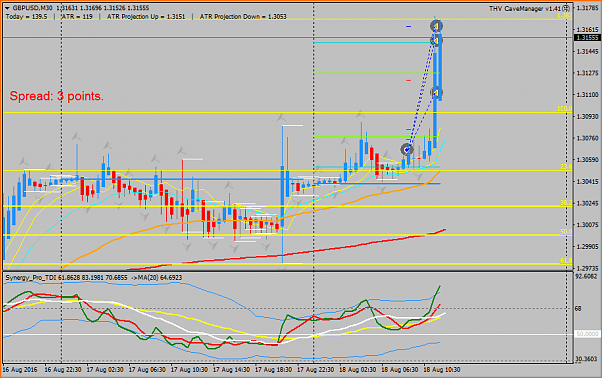Click the '1.30590' price axis value
The width and height of the screenshot is (602, 378).
587,160
